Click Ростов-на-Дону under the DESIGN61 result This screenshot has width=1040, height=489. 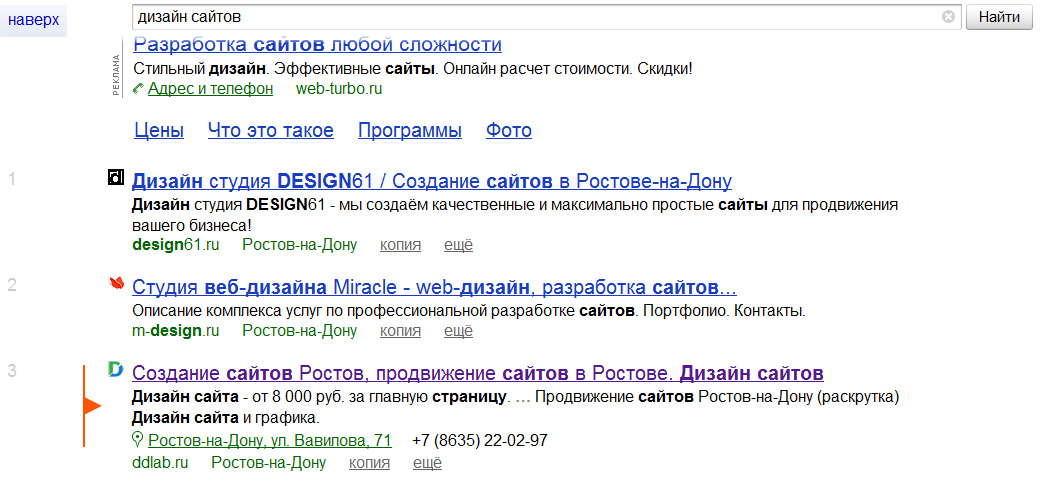[300, 245]
